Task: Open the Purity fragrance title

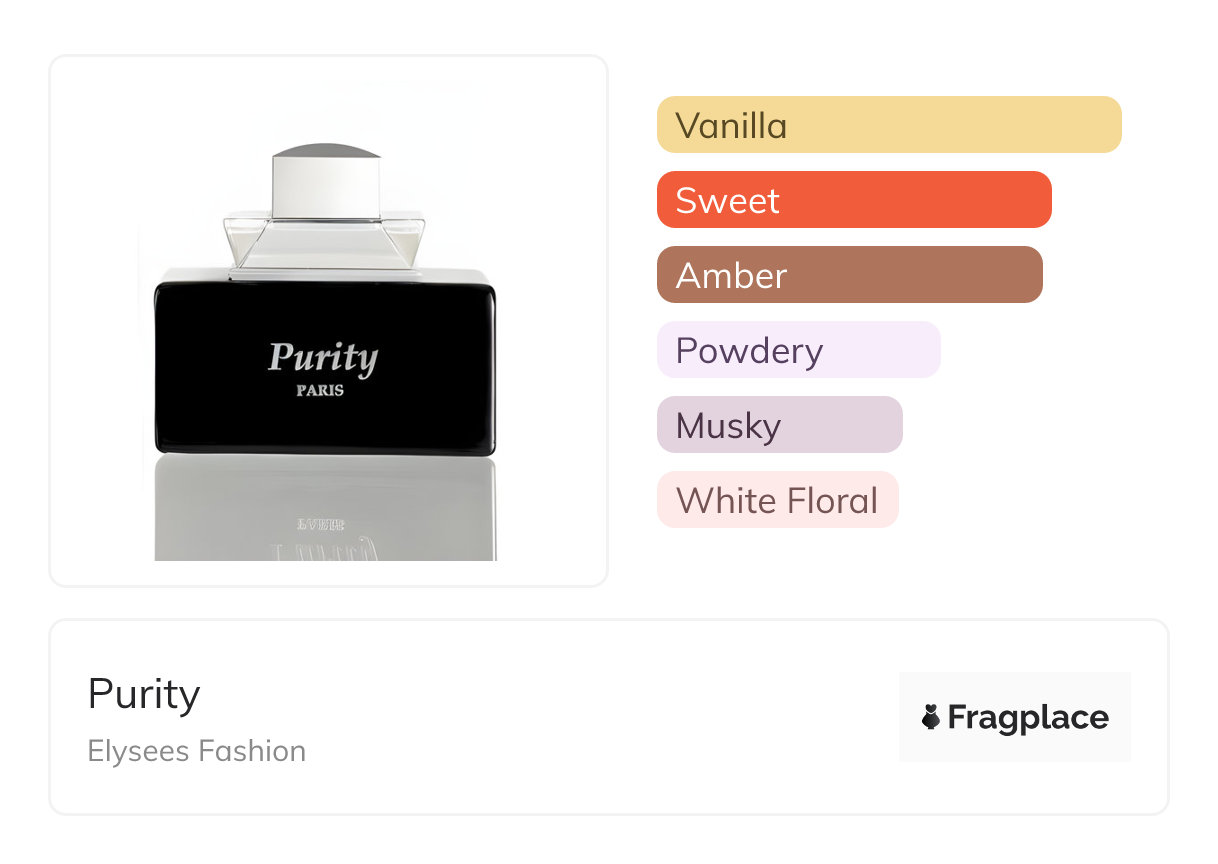Action: pyautogui.click(x=144, y=694)
